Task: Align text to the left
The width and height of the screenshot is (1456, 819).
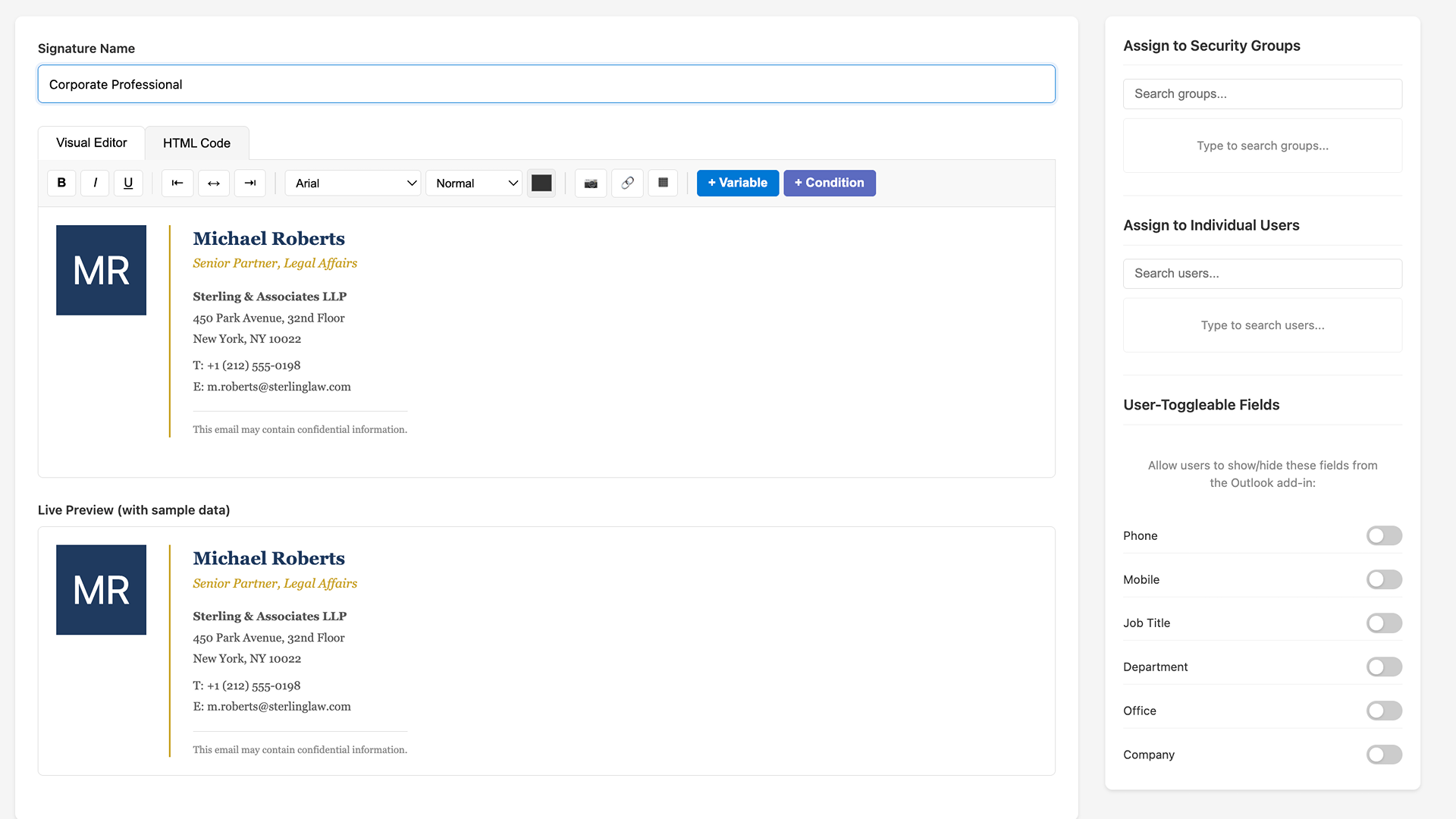Action: 177,183
